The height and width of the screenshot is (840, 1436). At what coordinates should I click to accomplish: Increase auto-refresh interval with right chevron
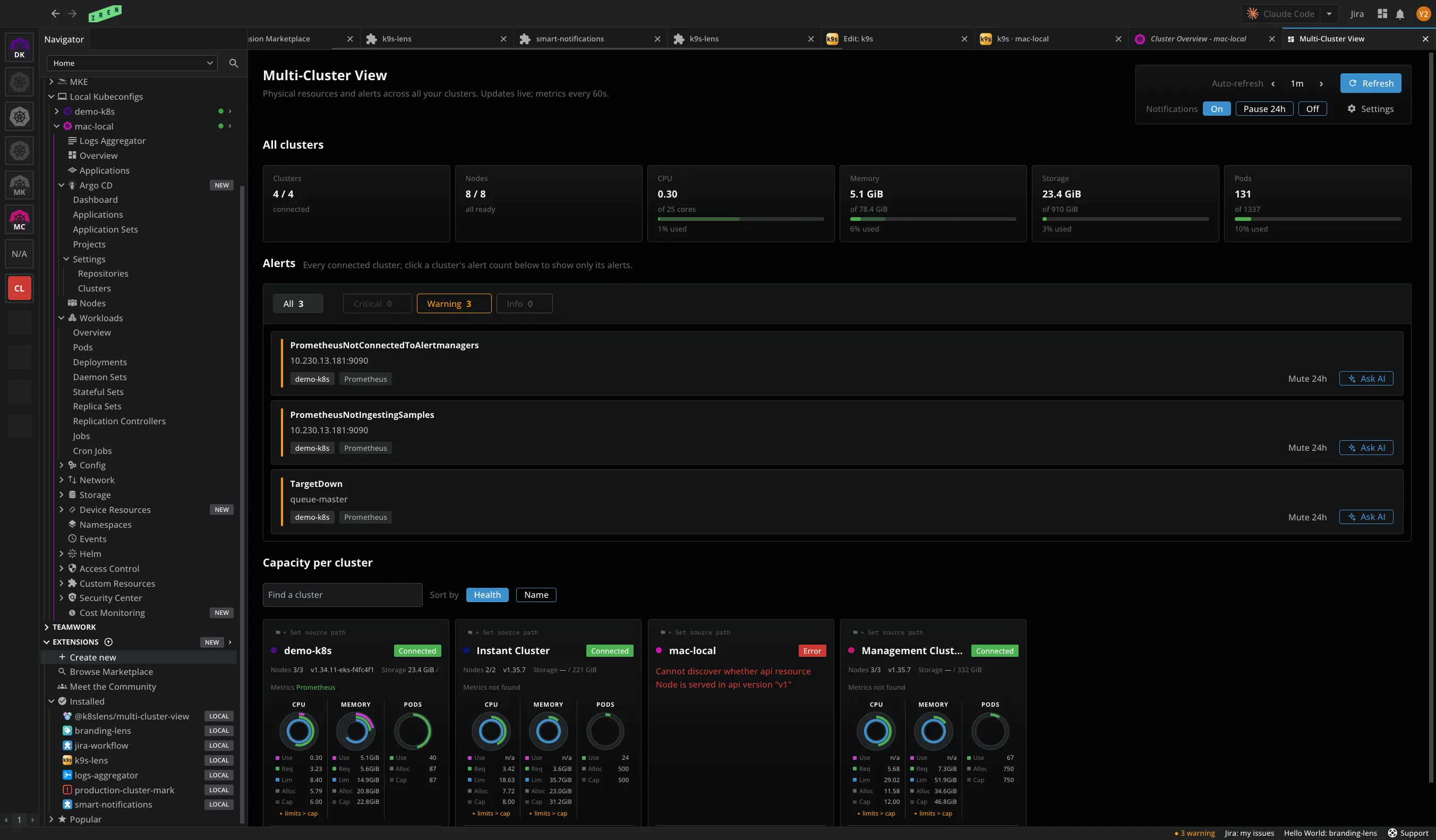tap(1321, 84)
